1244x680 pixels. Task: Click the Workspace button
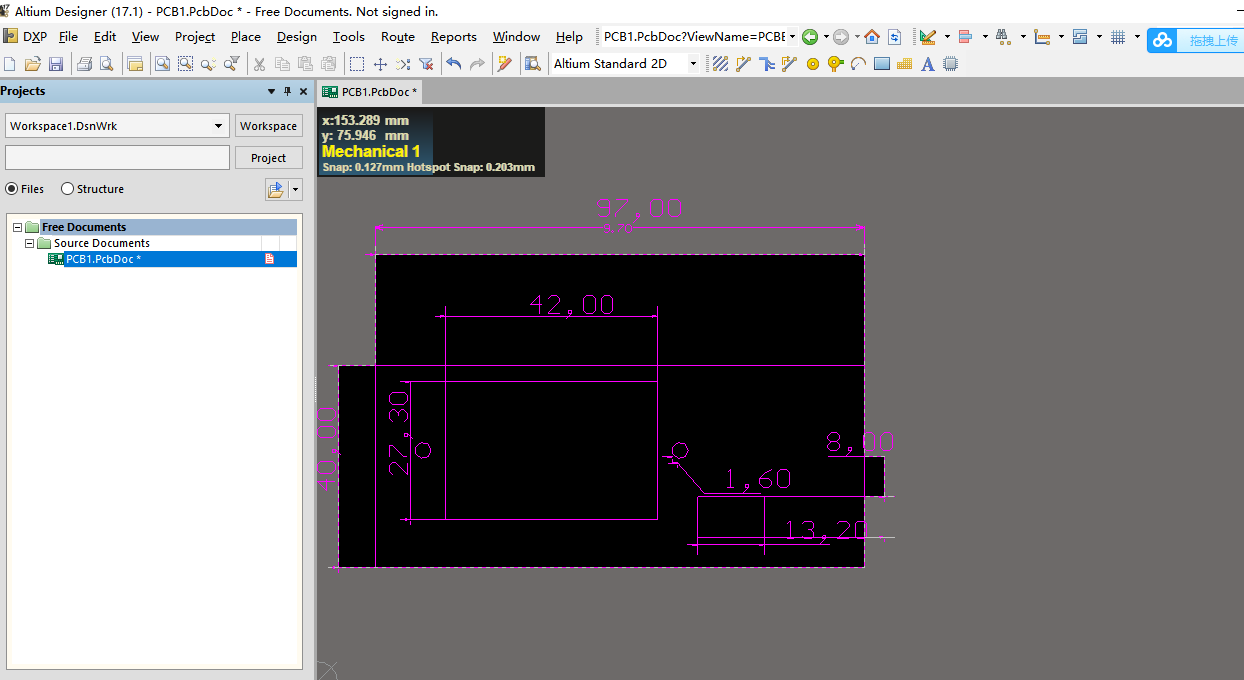tap(268, 126)
